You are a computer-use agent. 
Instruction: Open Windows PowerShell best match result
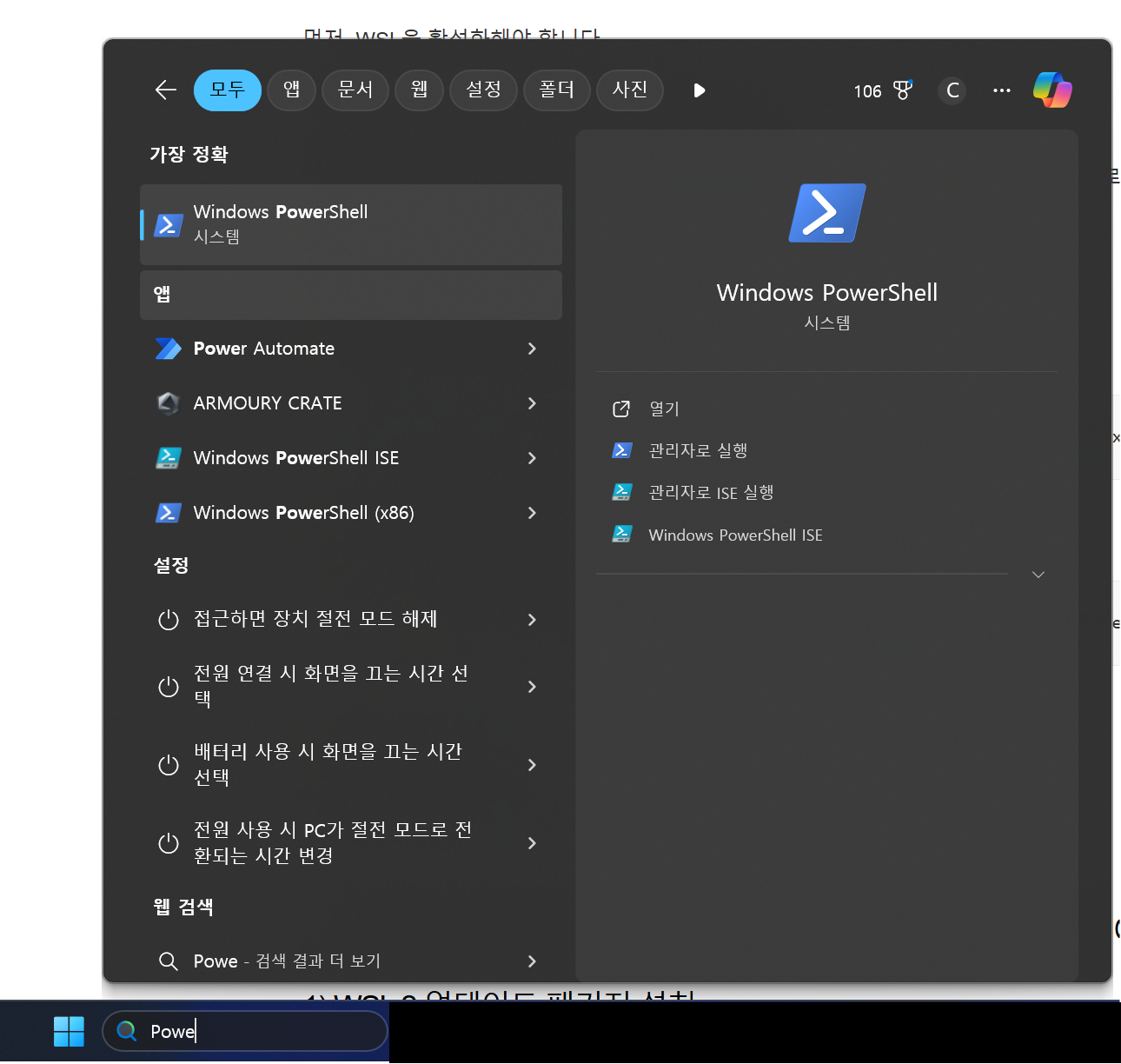(351, 224)
